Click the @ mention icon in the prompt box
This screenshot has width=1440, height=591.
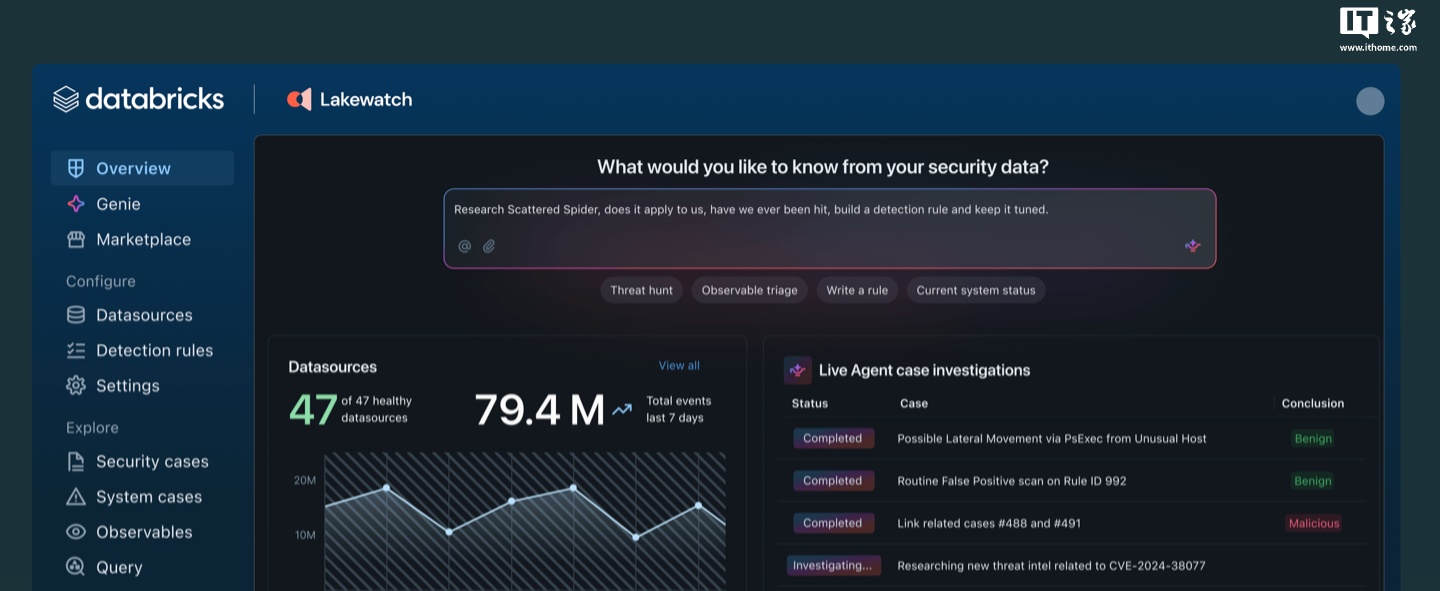[x=464, y=246]
